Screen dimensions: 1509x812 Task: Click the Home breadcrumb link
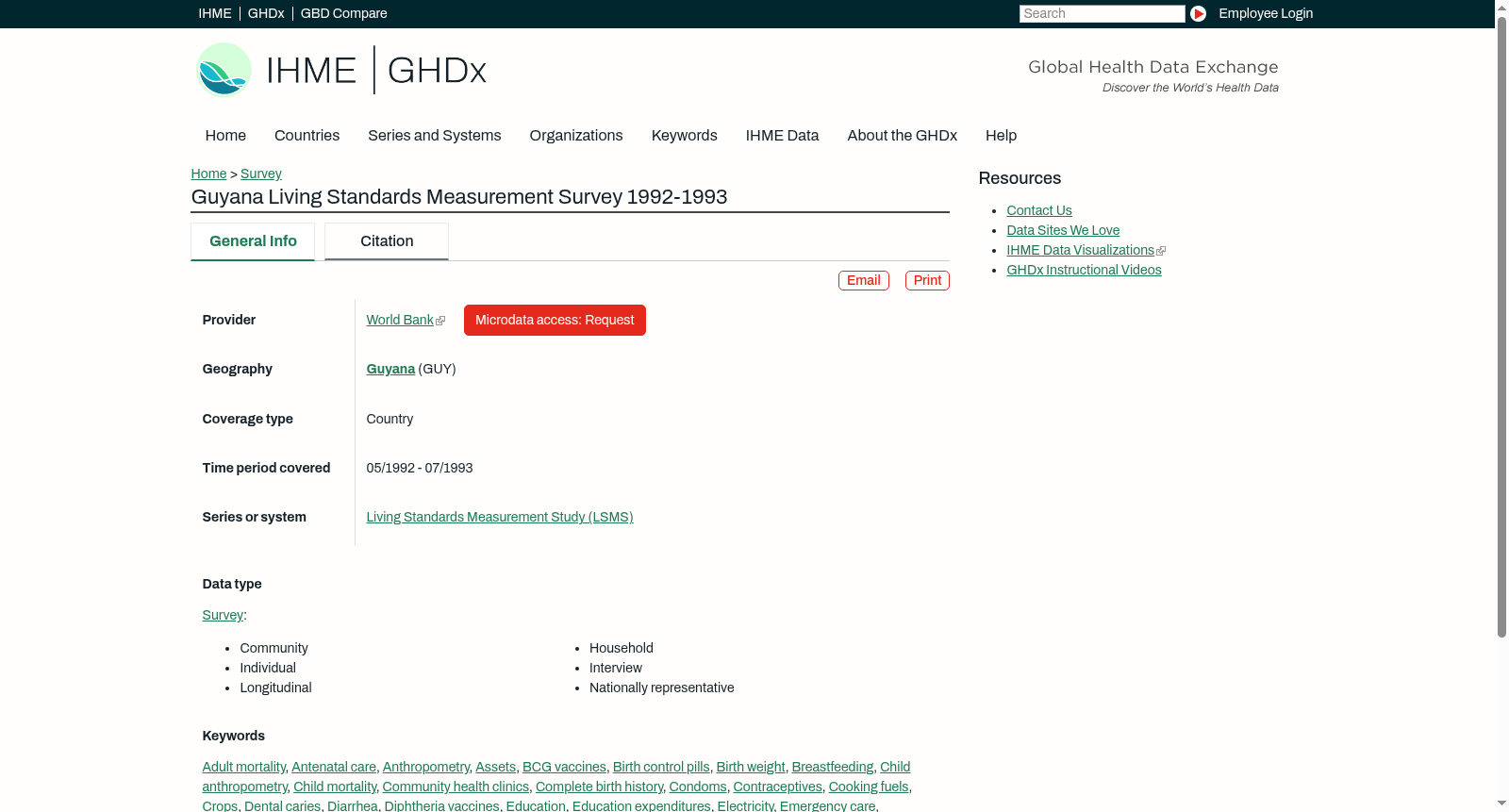(x=208, y=174)
